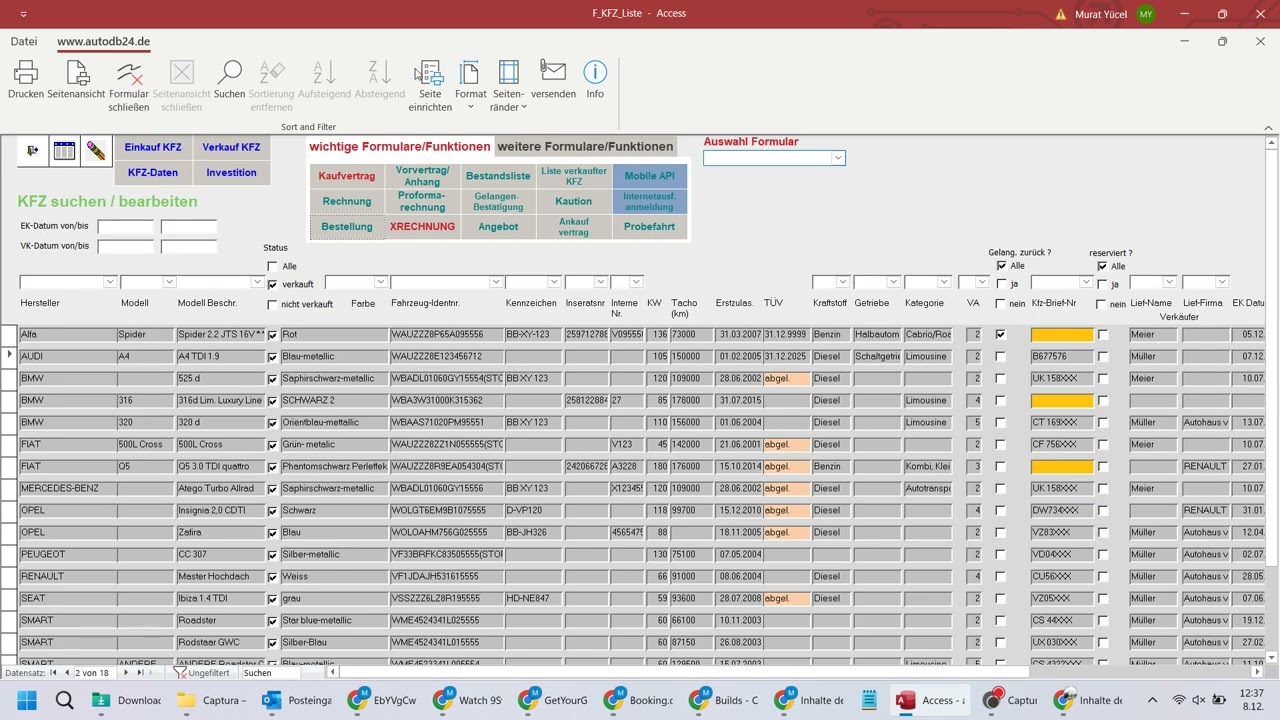Click the pencil edit icon button
This screenshot has height=720, width=1280.
click(96, 151)
